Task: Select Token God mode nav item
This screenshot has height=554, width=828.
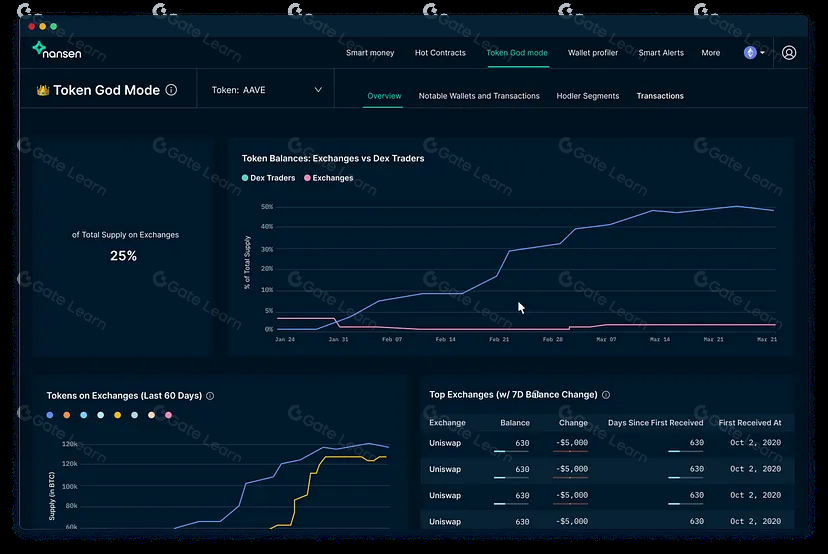Action: pyautogui.click(x=517, y=53)
